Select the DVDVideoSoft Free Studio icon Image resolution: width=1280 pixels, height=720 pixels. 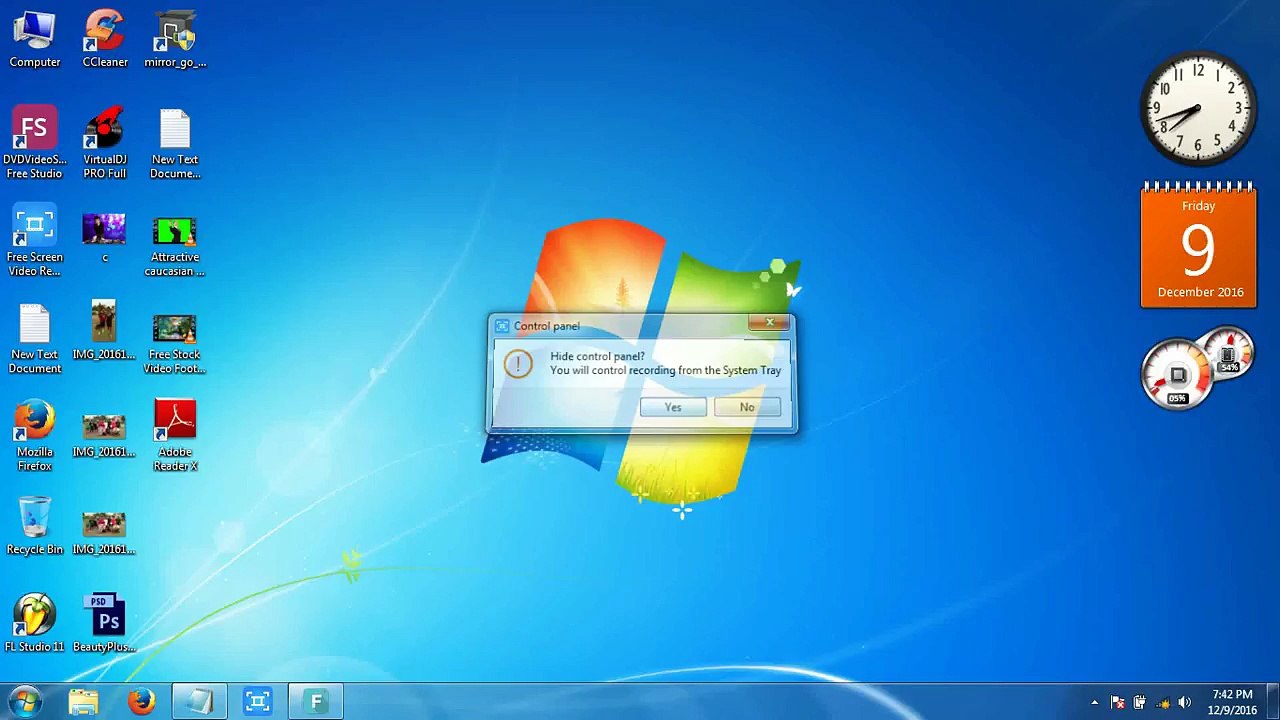pyautogui.click(x=34, y=143)
